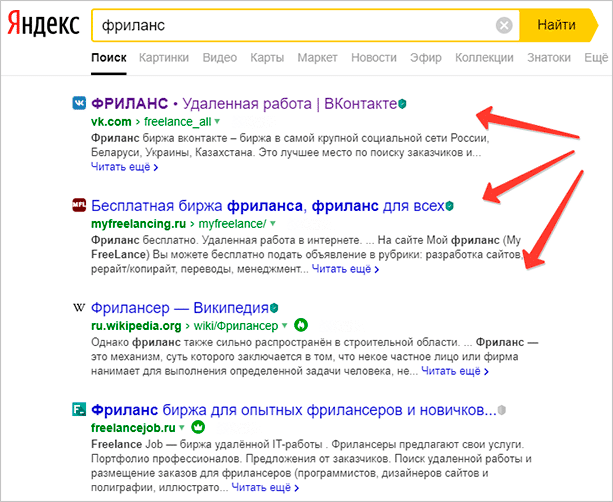The image size is (613, 502).
Task: Open the Маркет tab
Action: point(317,57)
